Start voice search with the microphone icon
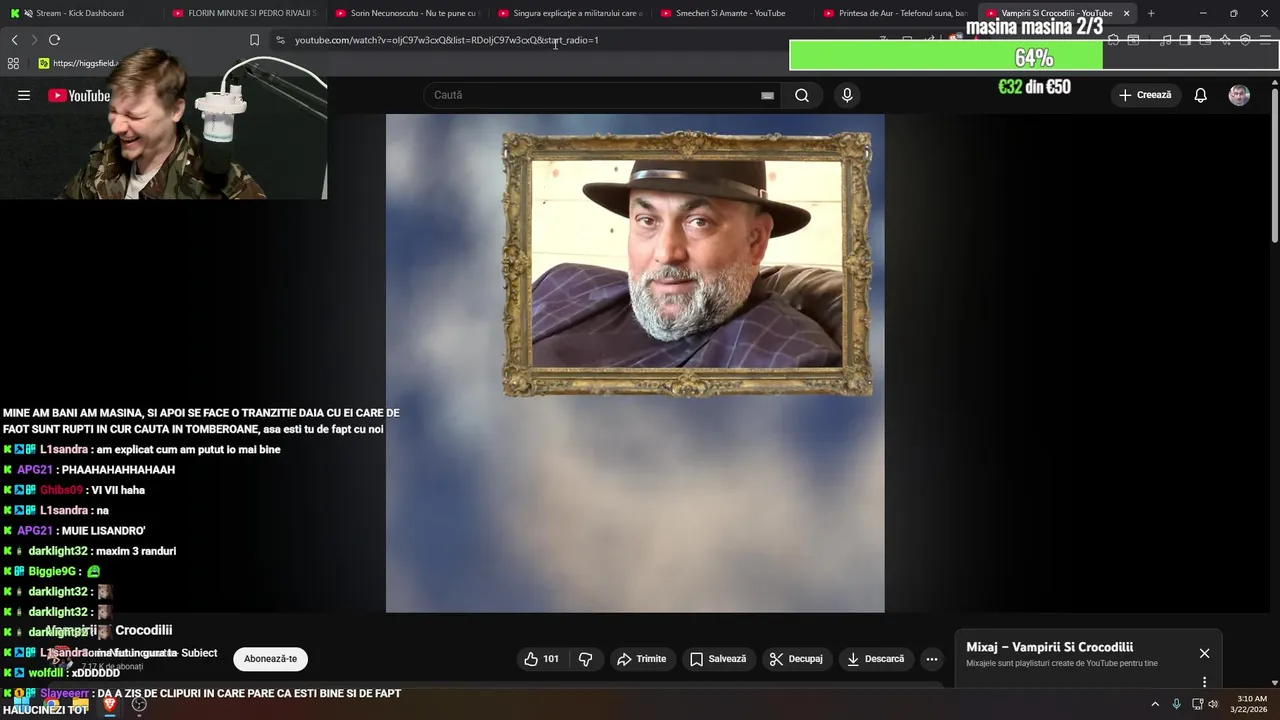 tap(847, 95)
